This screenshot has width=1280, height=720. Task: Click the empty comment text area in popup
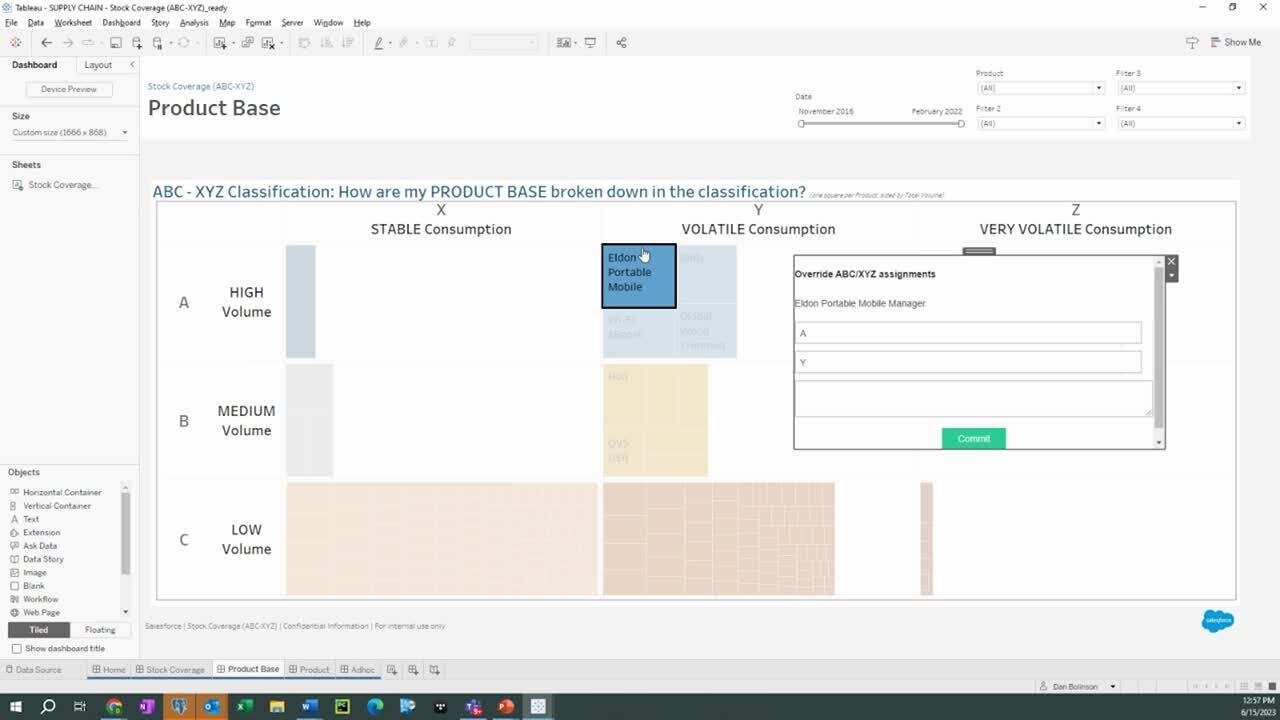(973, 398)
